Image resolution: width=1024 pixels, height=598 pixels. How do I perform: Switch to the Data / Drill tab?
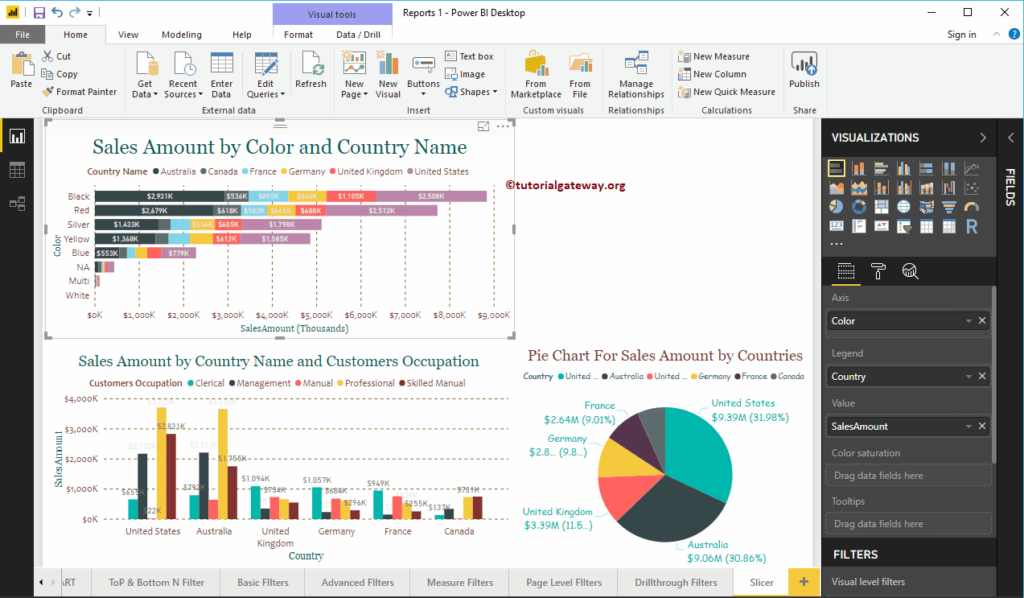[x=359, y=35]
